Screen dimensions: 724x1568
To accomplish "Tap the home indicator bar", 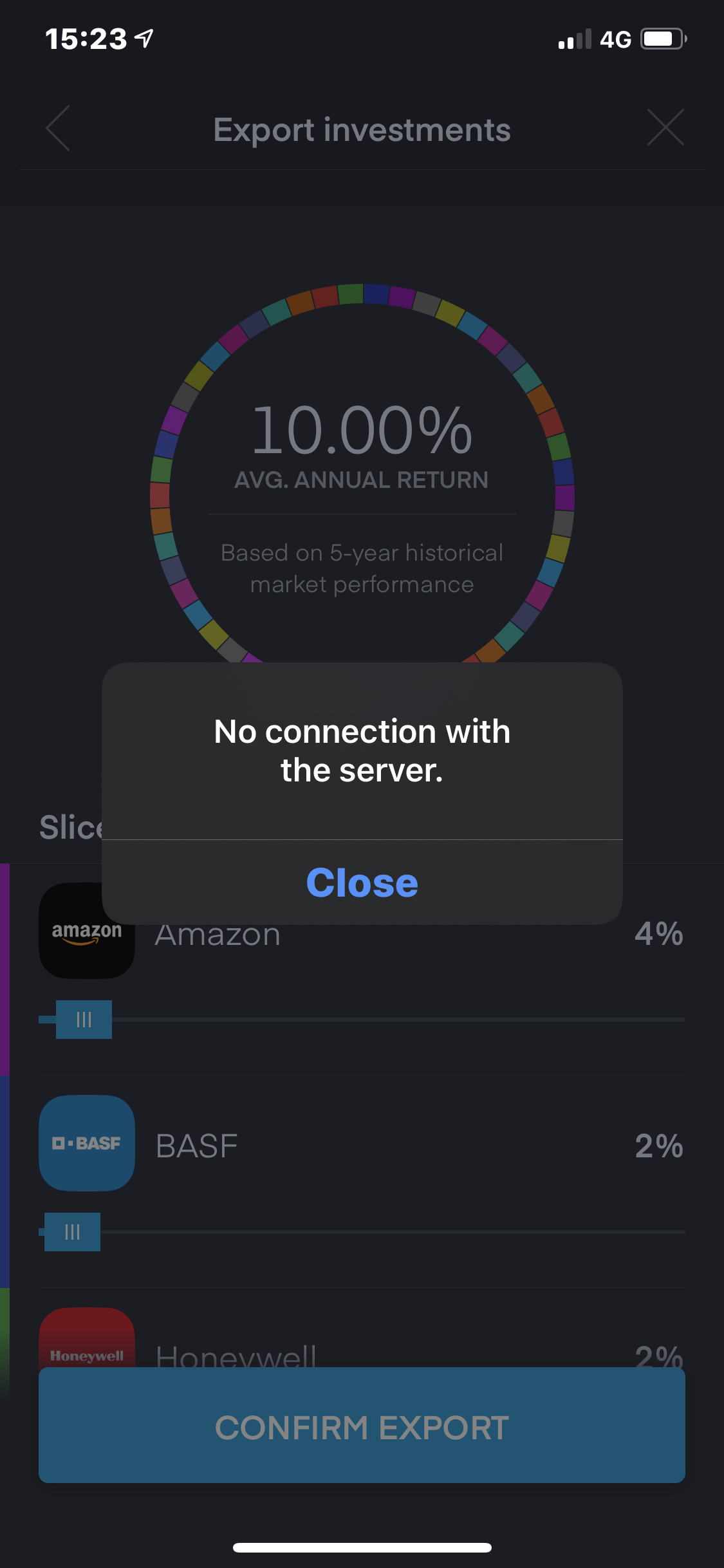I will 362,1547.
